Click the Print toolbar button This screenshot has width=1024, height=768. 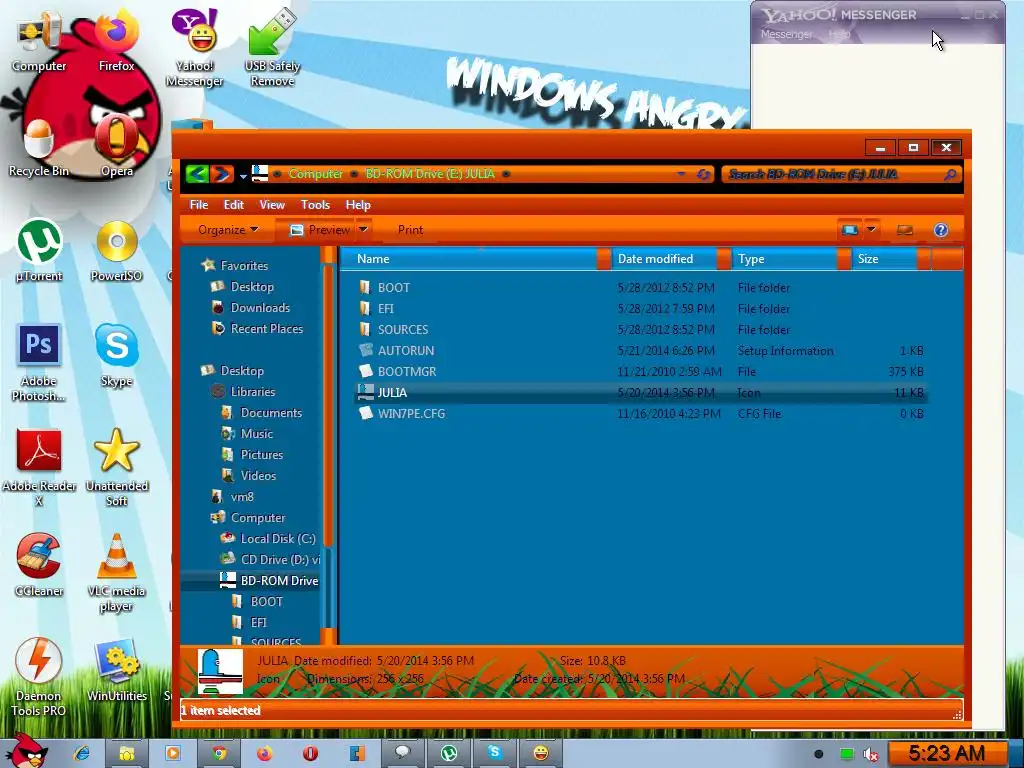pyautogui.click(x=410, y=230)
